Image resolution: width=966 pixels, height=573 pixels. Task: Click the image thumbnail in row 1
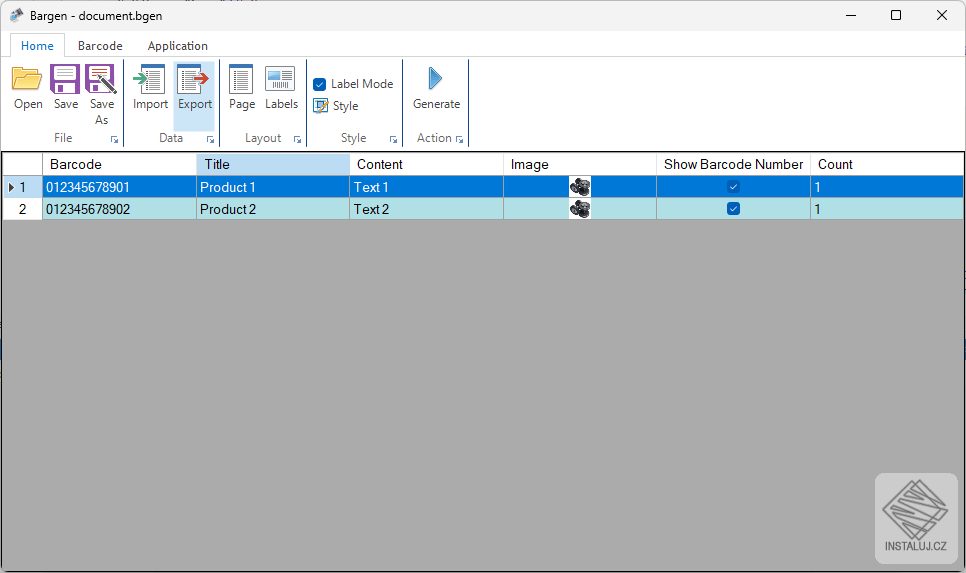[x=580, y=187]
